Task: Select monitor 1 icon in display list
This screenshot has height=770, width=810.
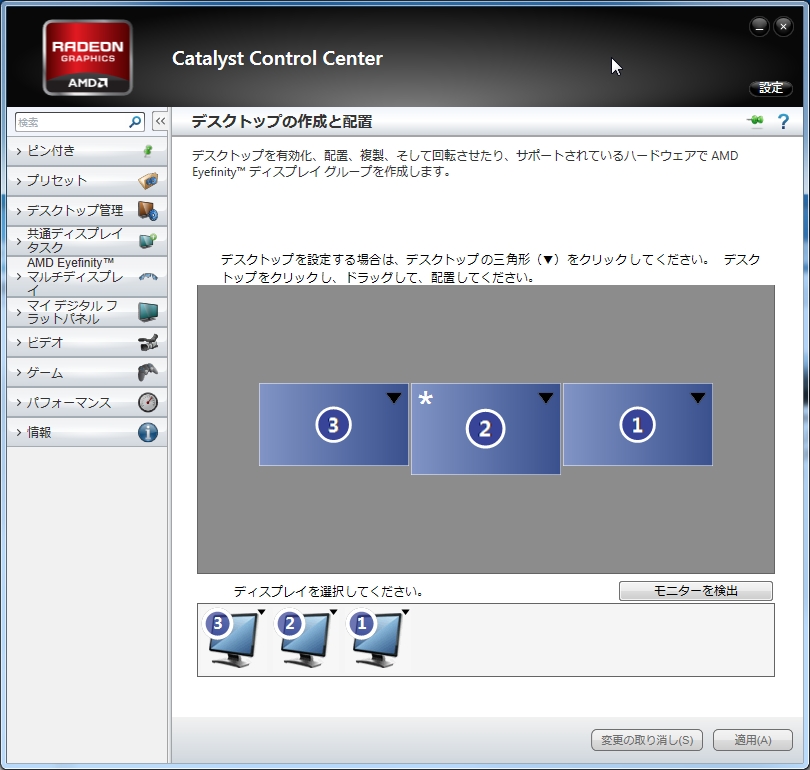Action: pyautogui.click(x=376, y=639)
